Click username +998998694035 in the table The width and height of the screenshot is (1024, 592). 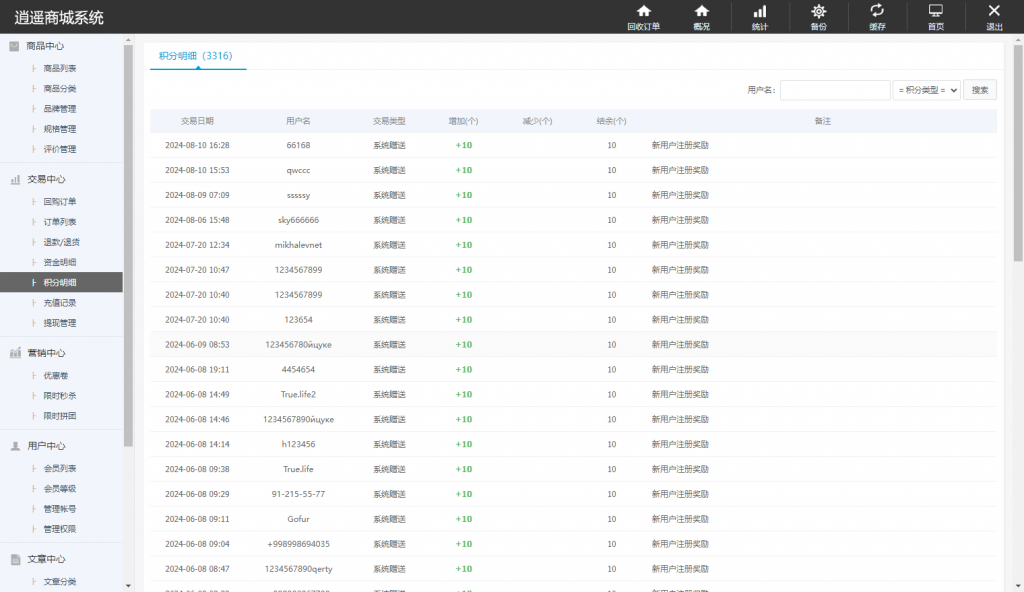[298, 544]
